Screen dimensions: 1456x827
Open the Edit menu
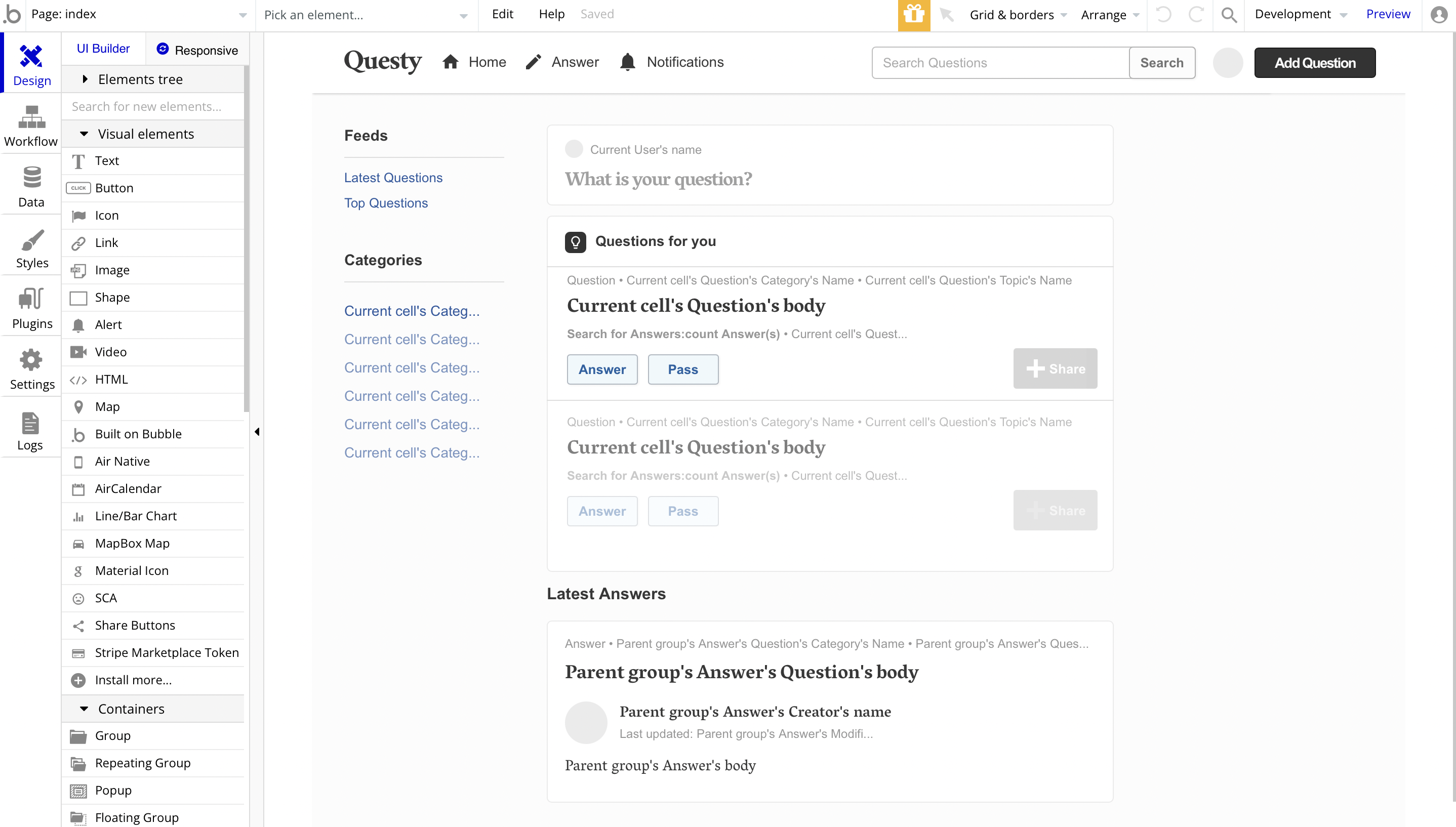click(x=502, y=14)
